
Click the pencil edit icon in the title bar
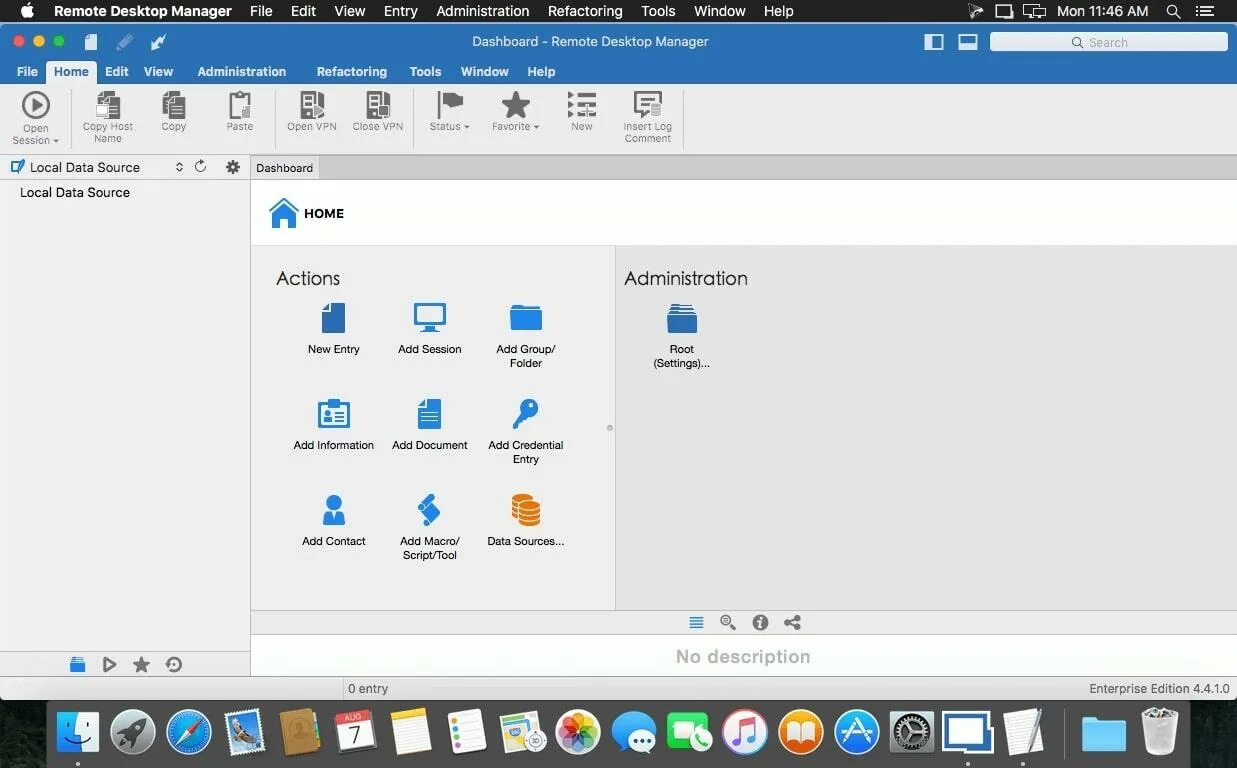pyautogui.click(x=125, y=42)
